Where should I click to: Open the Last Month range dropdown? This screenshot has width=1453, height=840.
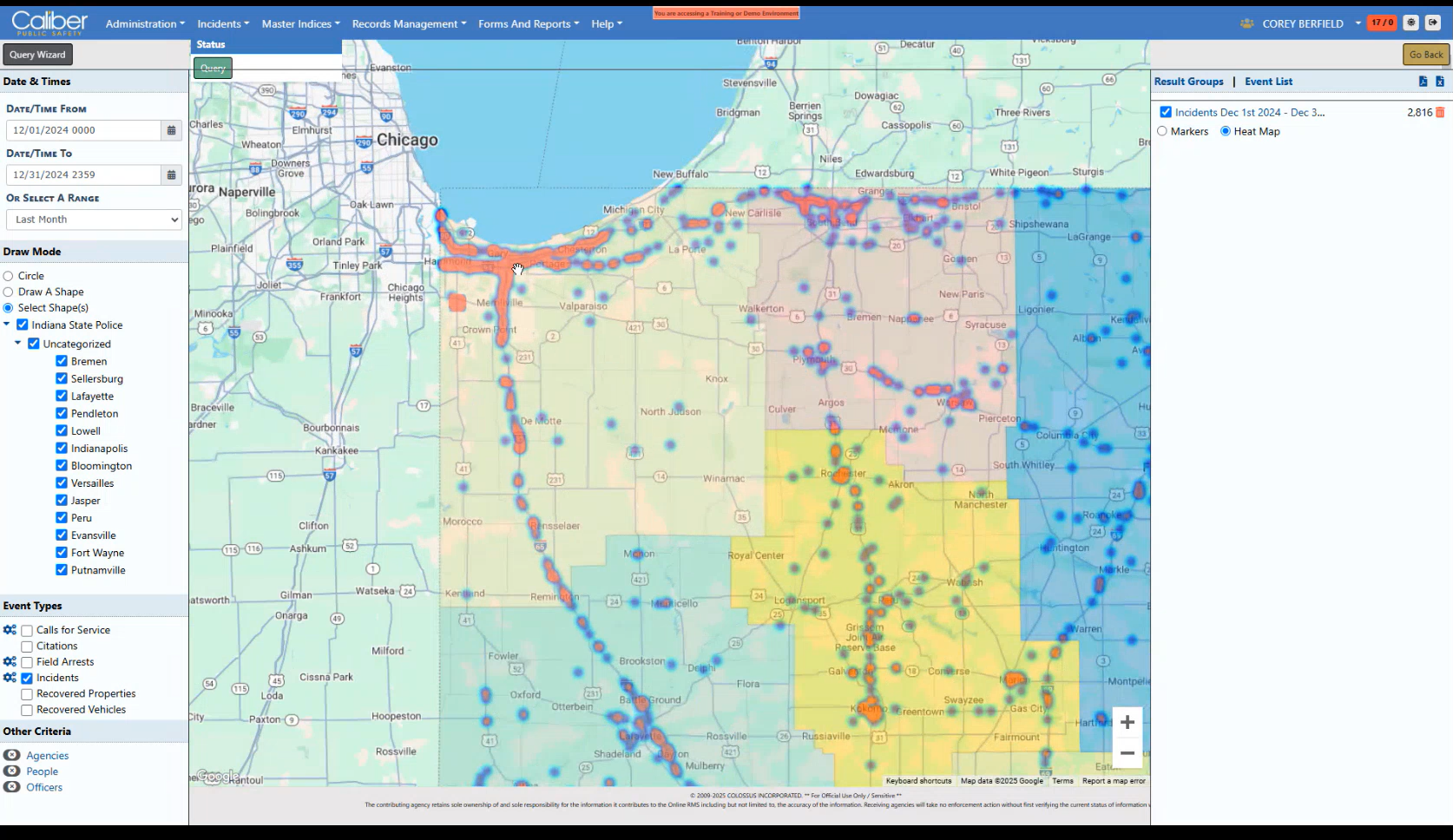tap(94, 220)
